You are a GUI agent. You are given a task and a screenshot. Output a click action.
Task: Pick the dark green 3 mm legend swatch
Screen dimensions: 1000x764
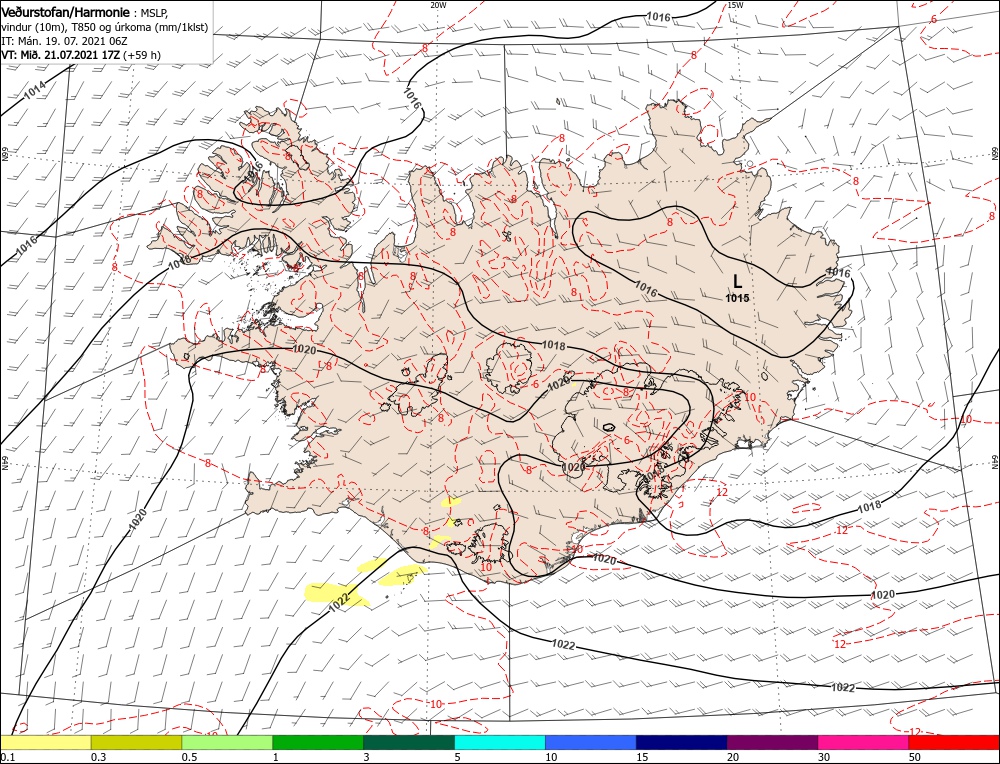click(x=409, y=742)
